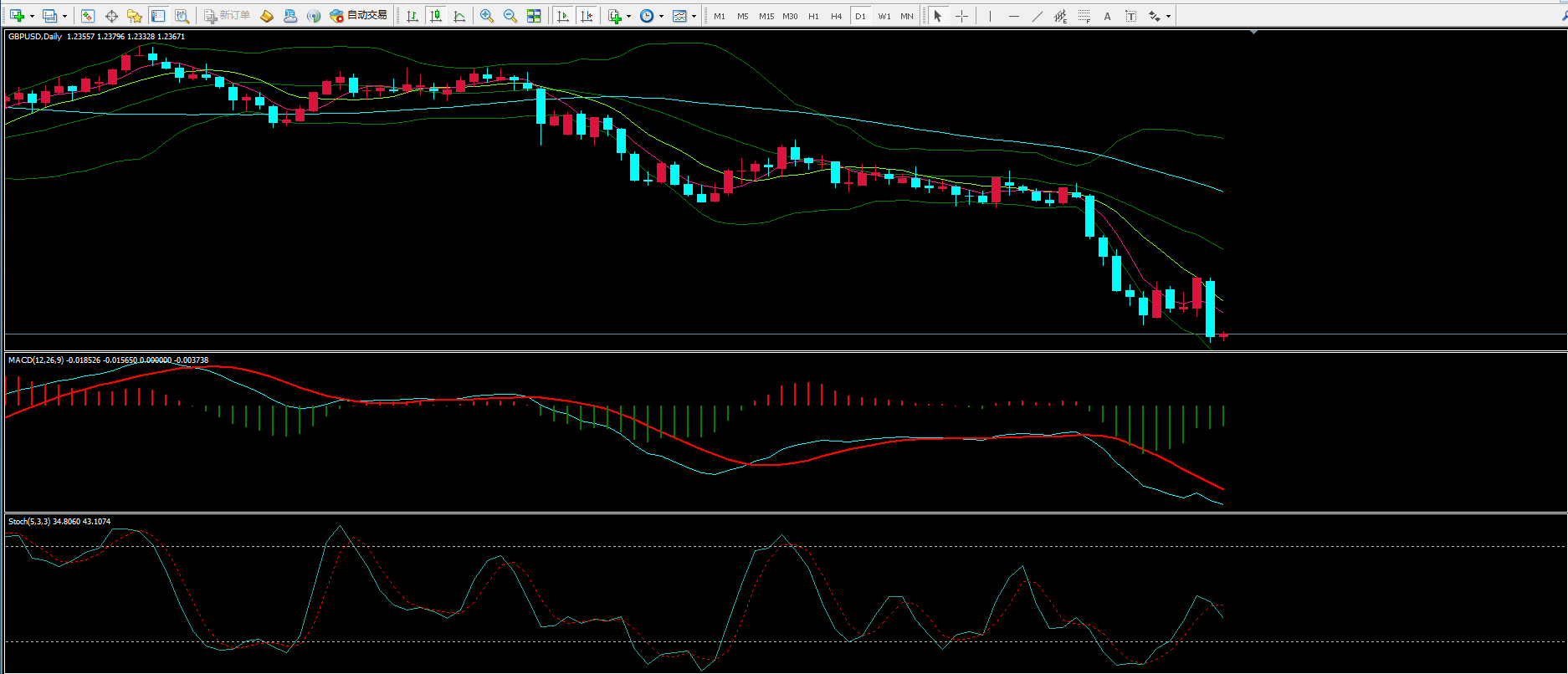Select the Crosshair cursor tool
This screenshot has height=674, width=1568.
coord(961,16)
